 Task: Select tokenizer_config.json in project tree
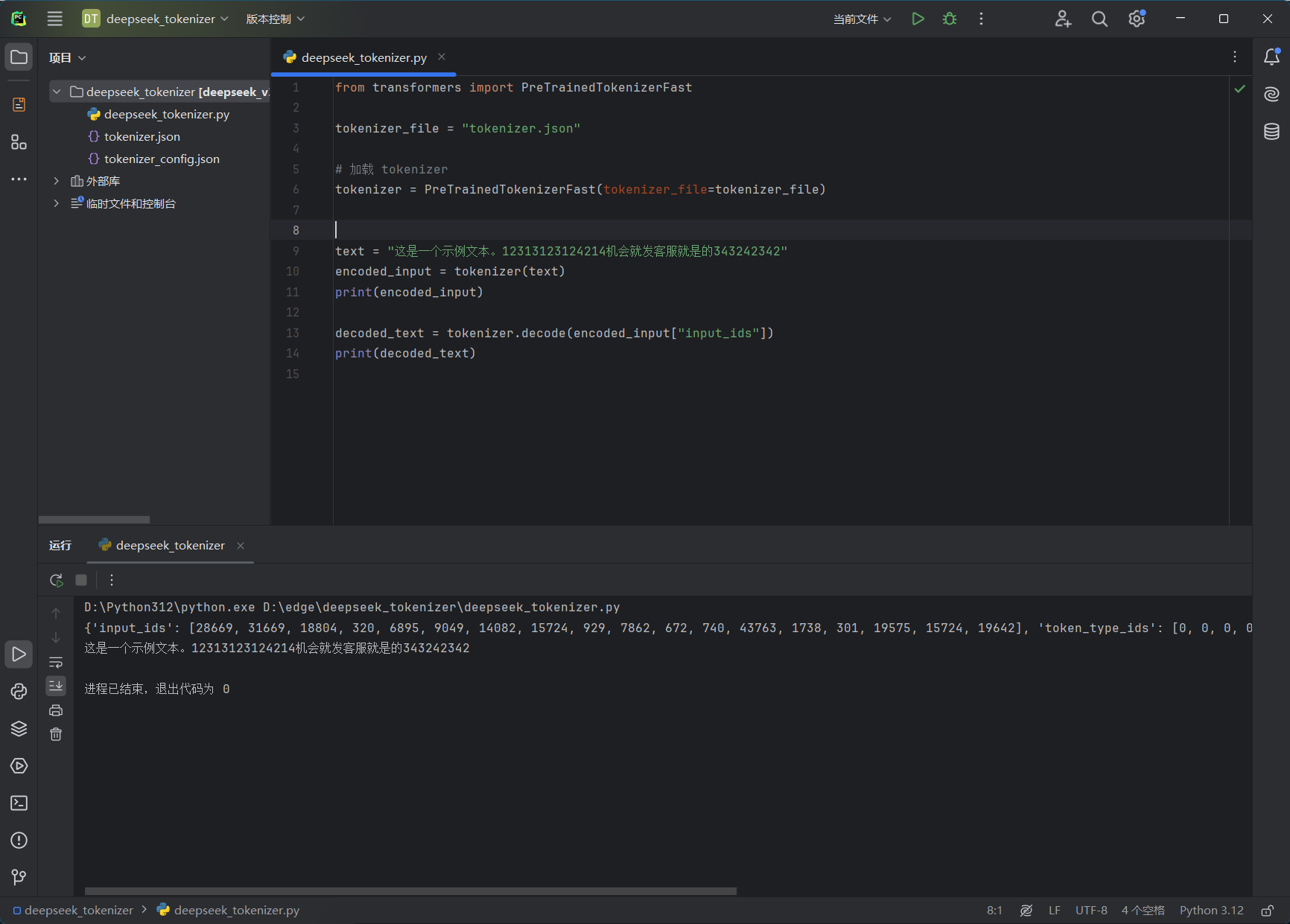coord(162,159)
